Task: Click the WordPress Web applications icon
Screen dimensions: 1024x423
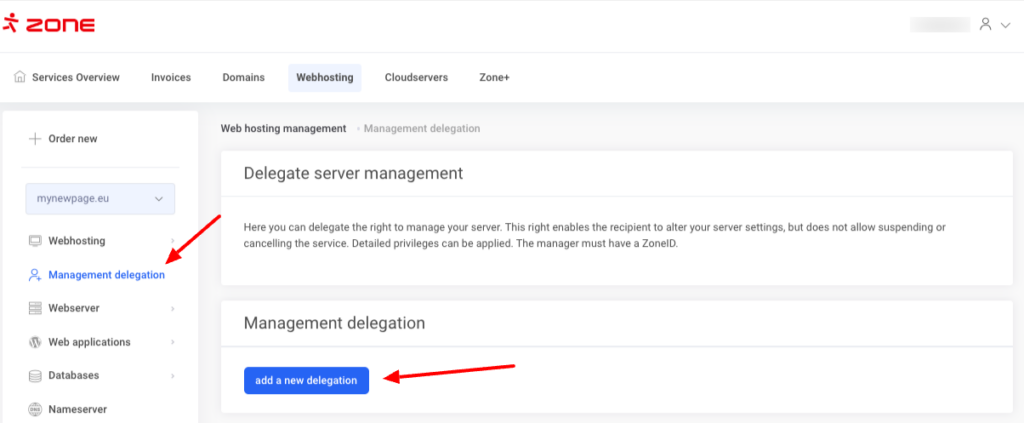Action: tap(35, 342)
